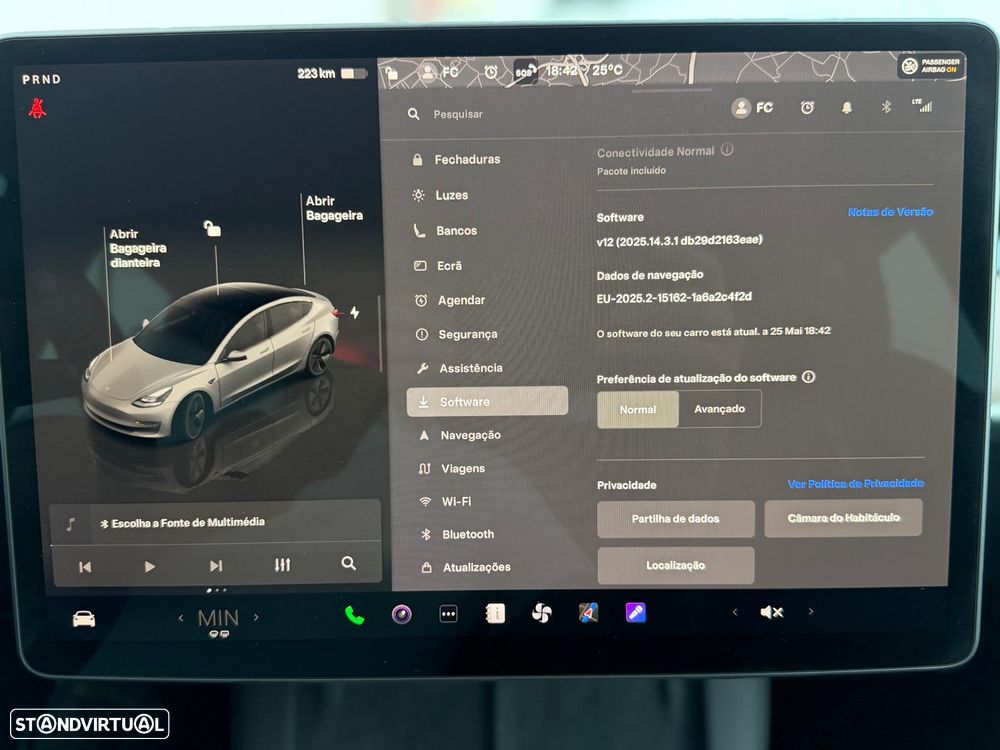
Task: Tap Abrir Bagageira dianteira to open frunk
Action: [x=137, y=248]
